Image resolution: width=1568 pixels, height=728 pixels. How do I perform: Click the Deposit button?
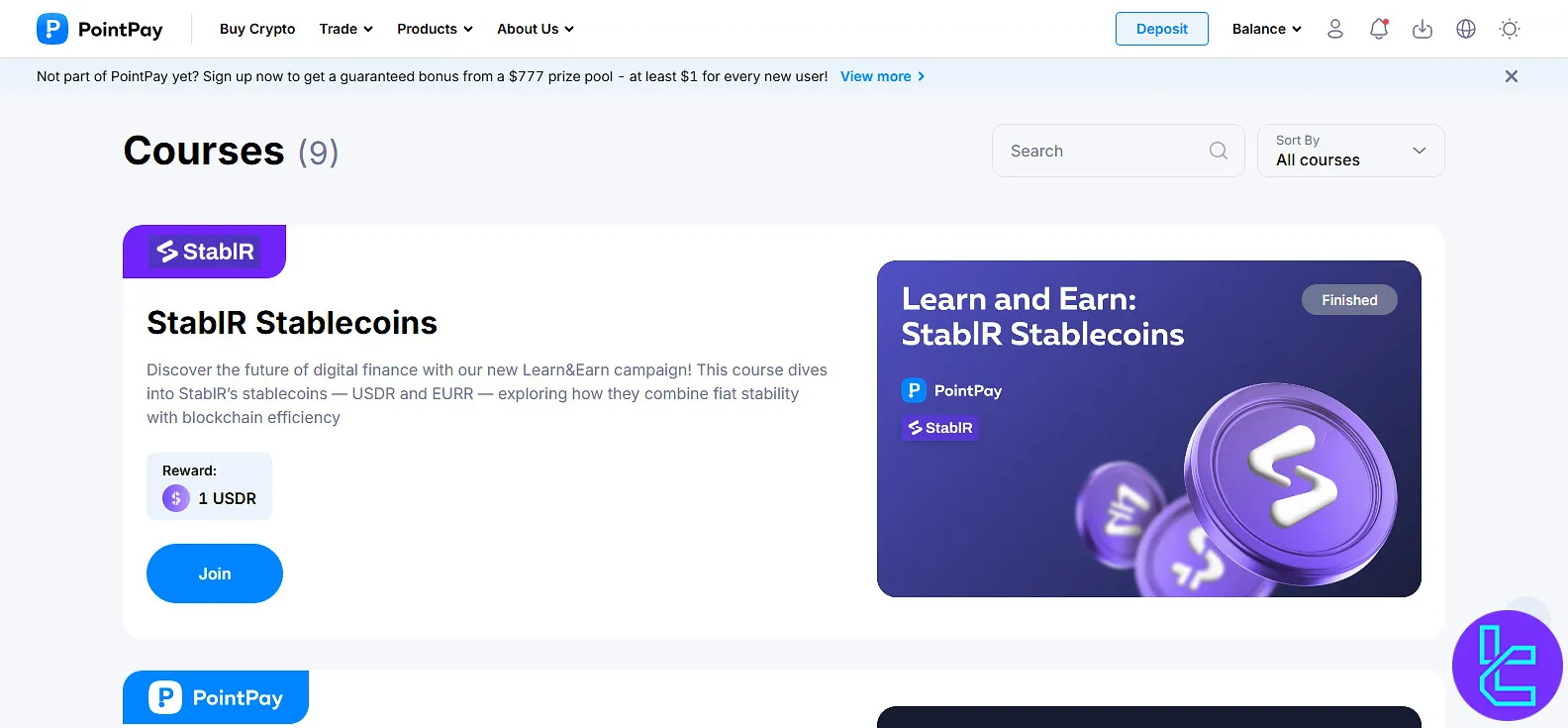1162,29
